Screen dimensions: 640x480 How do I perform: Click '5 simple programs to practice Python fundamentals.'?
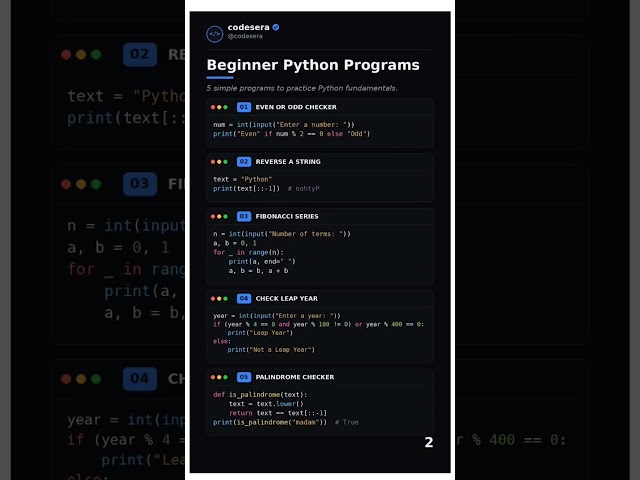point(302,88)
